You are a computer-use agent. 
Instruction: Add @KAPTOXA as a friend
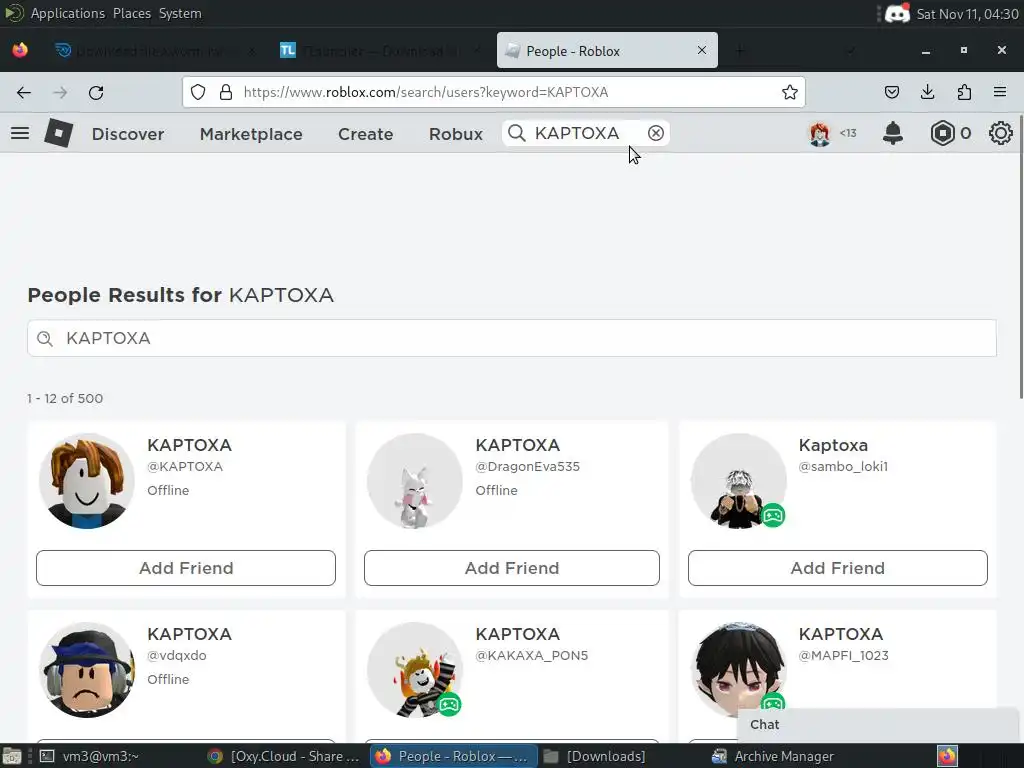click(186, 568)
